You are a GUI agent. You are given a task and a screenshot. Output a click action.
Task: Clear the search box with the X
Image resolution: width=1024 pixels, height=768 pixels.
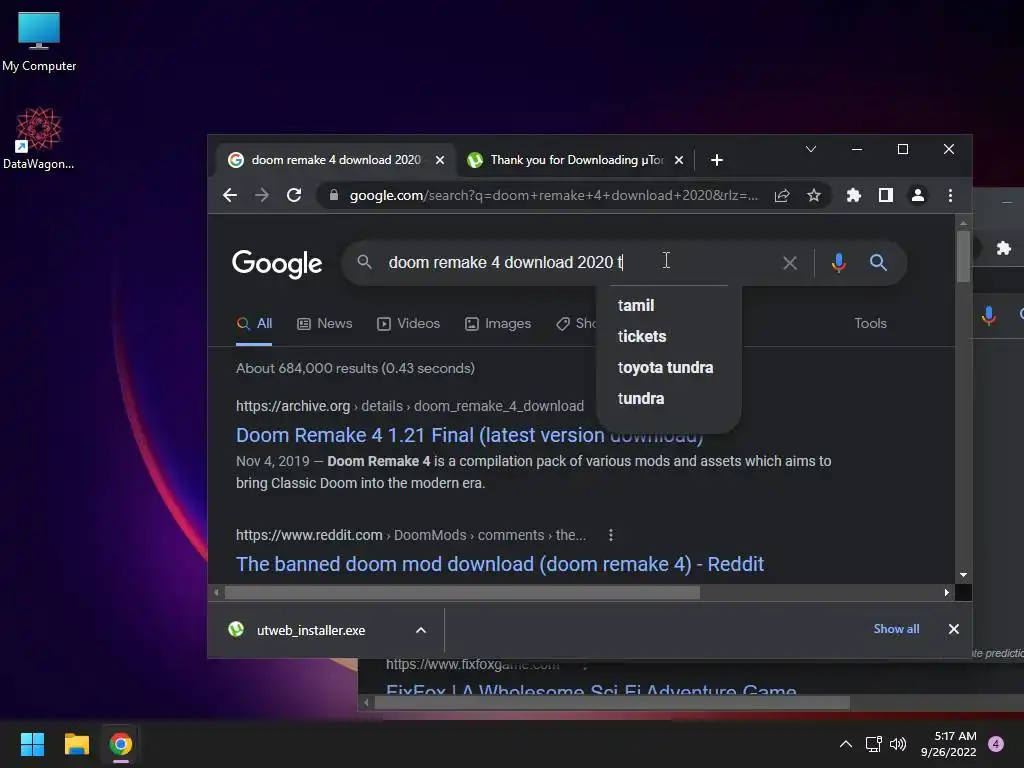(x=790, y=263)
